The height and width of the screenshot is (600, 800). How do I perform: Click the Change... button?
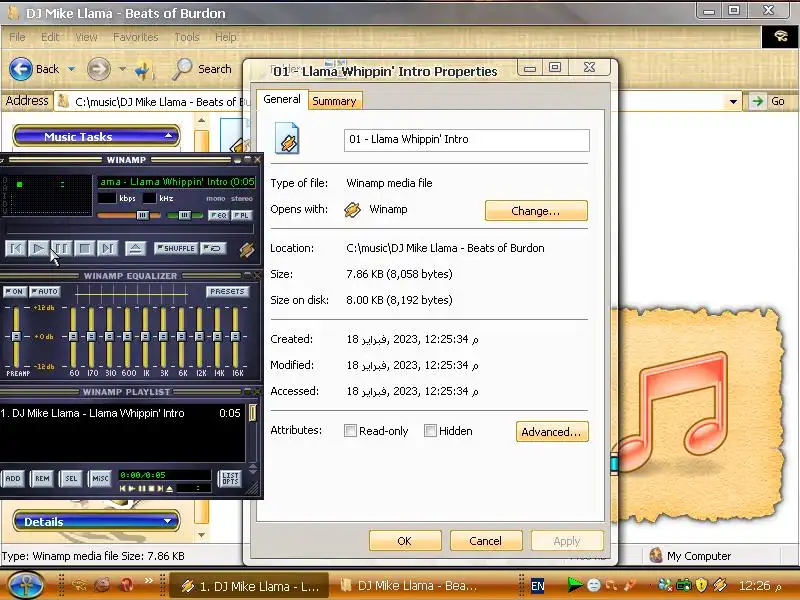536,211
